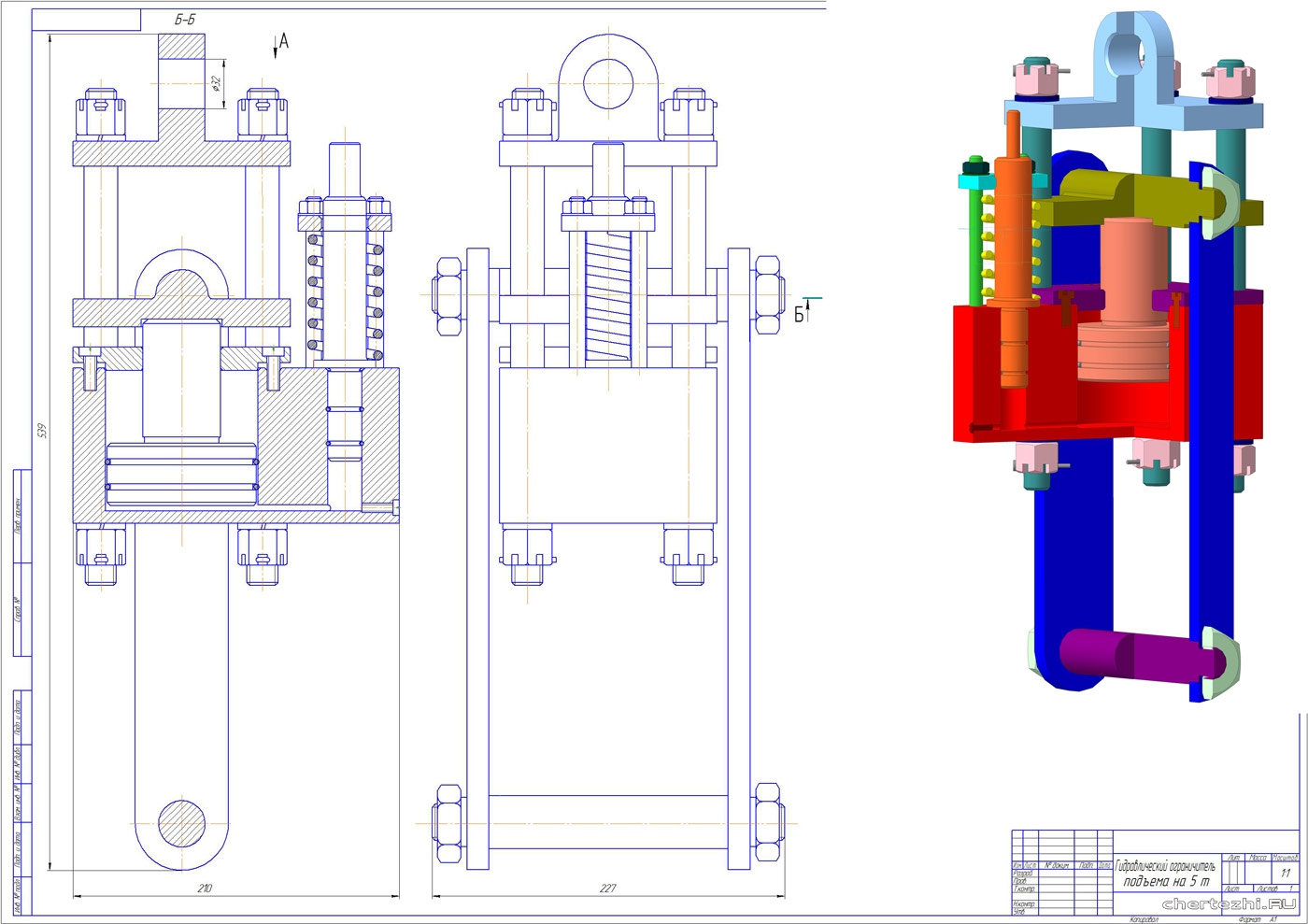The height and width of the screenshot is (924, 1308).
Task: Click the Б-Б section view label
Action: click(185, 20)
